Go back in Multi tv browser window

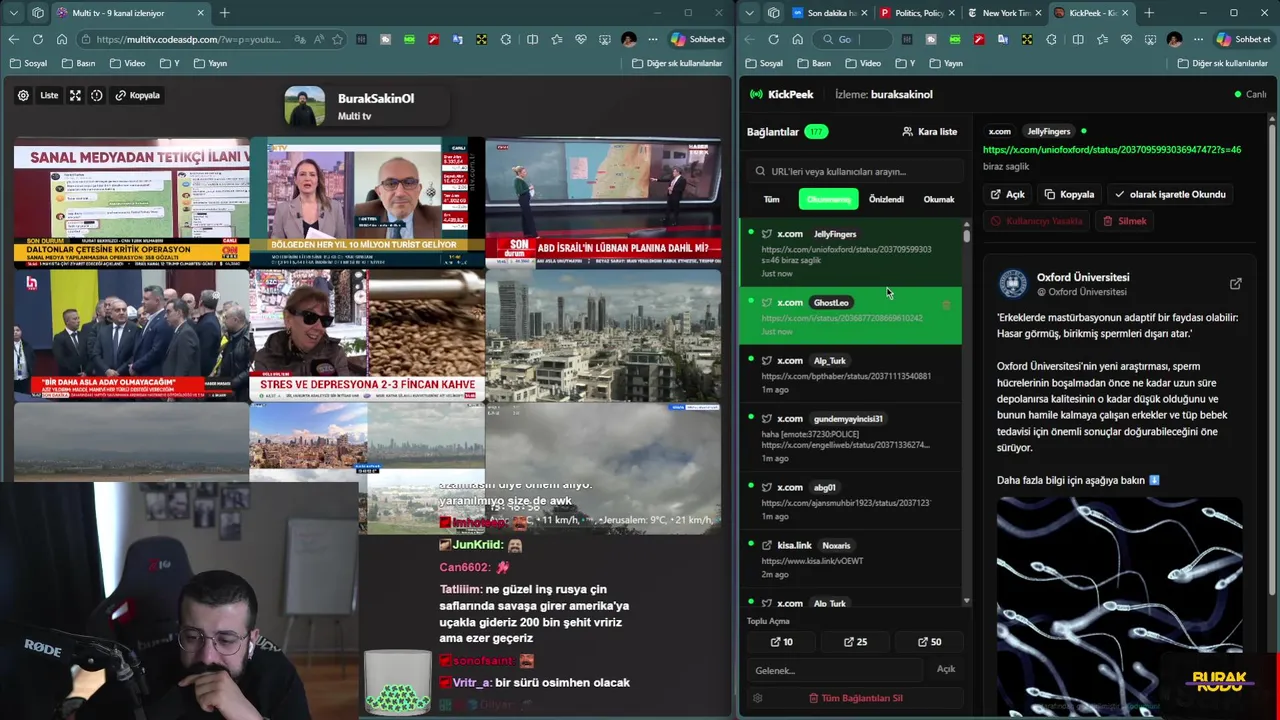(x=14, y=39)
